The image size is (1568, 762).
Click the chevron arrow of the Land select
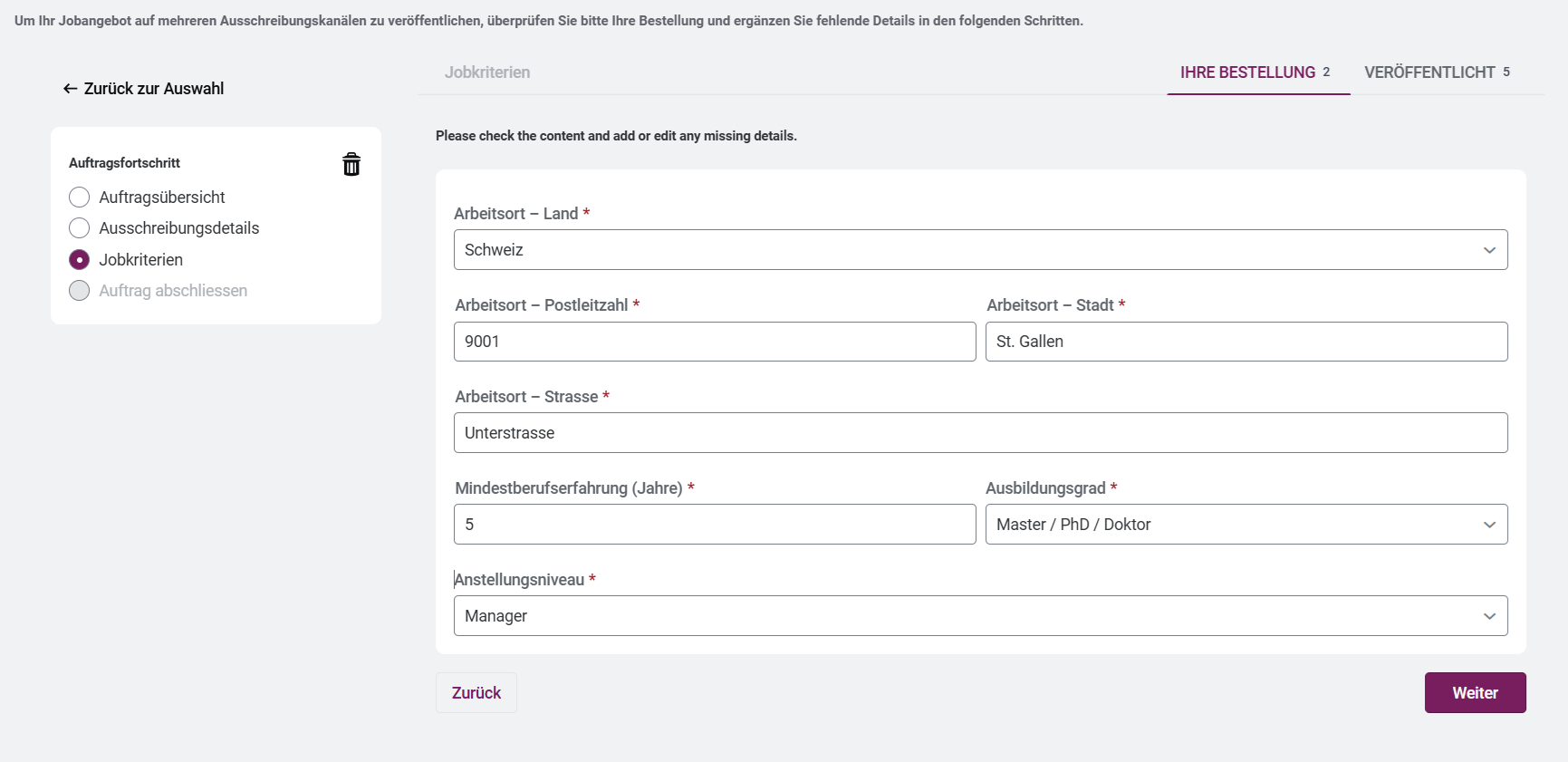point(1489,250)
